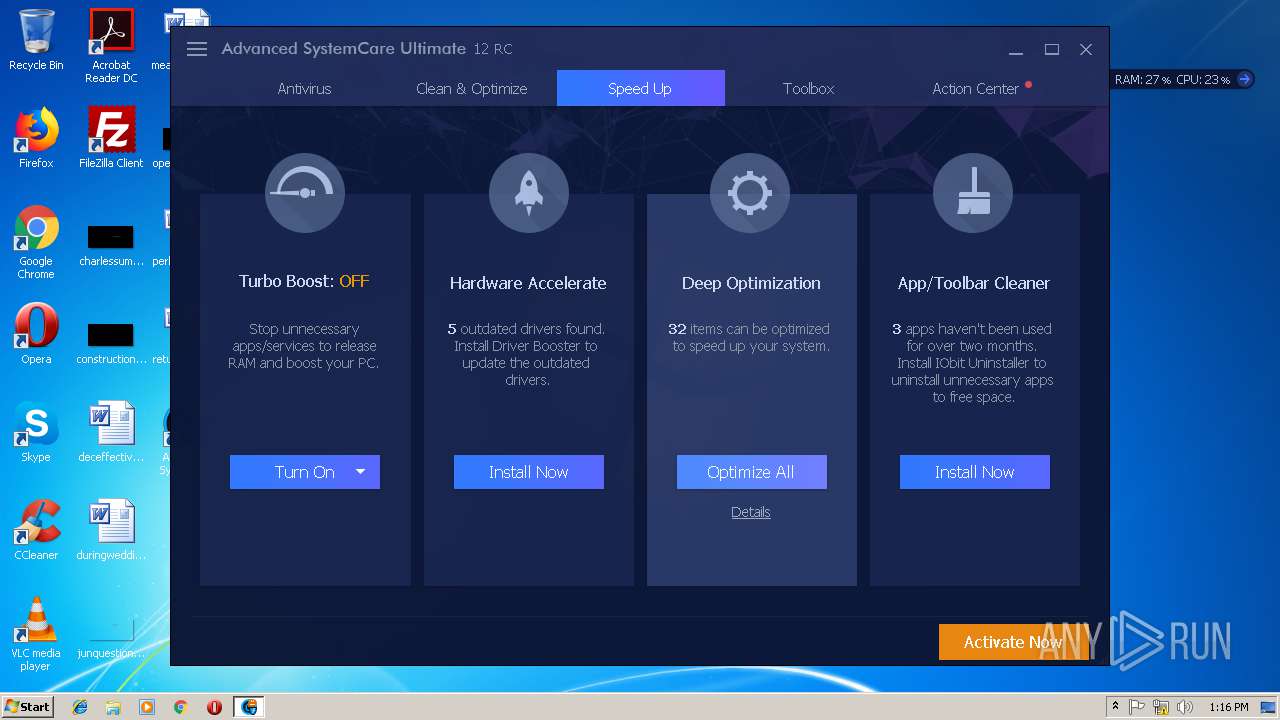Install IObit Uninstaller with Install Now
This screenshot has height=720, width=1280.
(x=975, y=472)
